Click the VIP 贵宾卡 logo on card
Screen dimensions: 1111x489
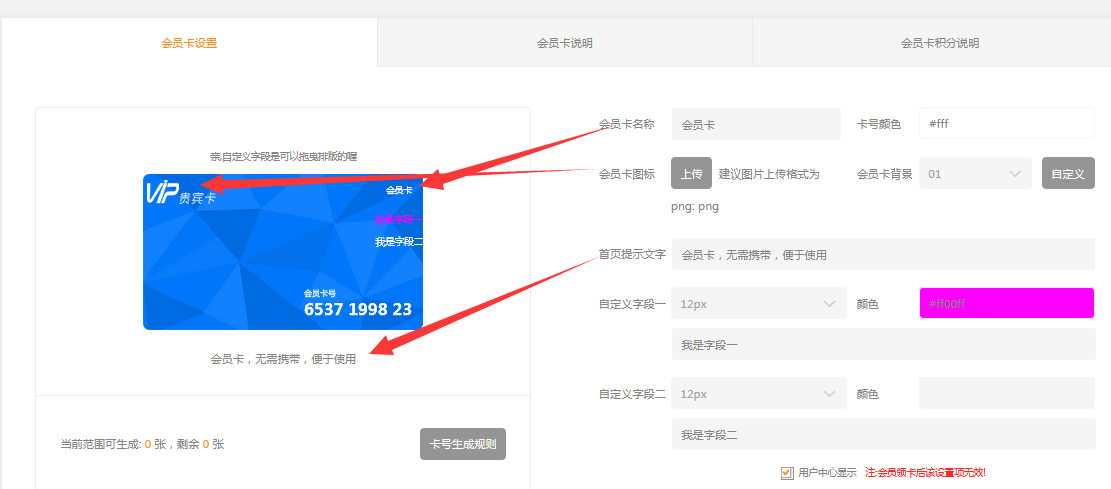click(x=181, y=192)
